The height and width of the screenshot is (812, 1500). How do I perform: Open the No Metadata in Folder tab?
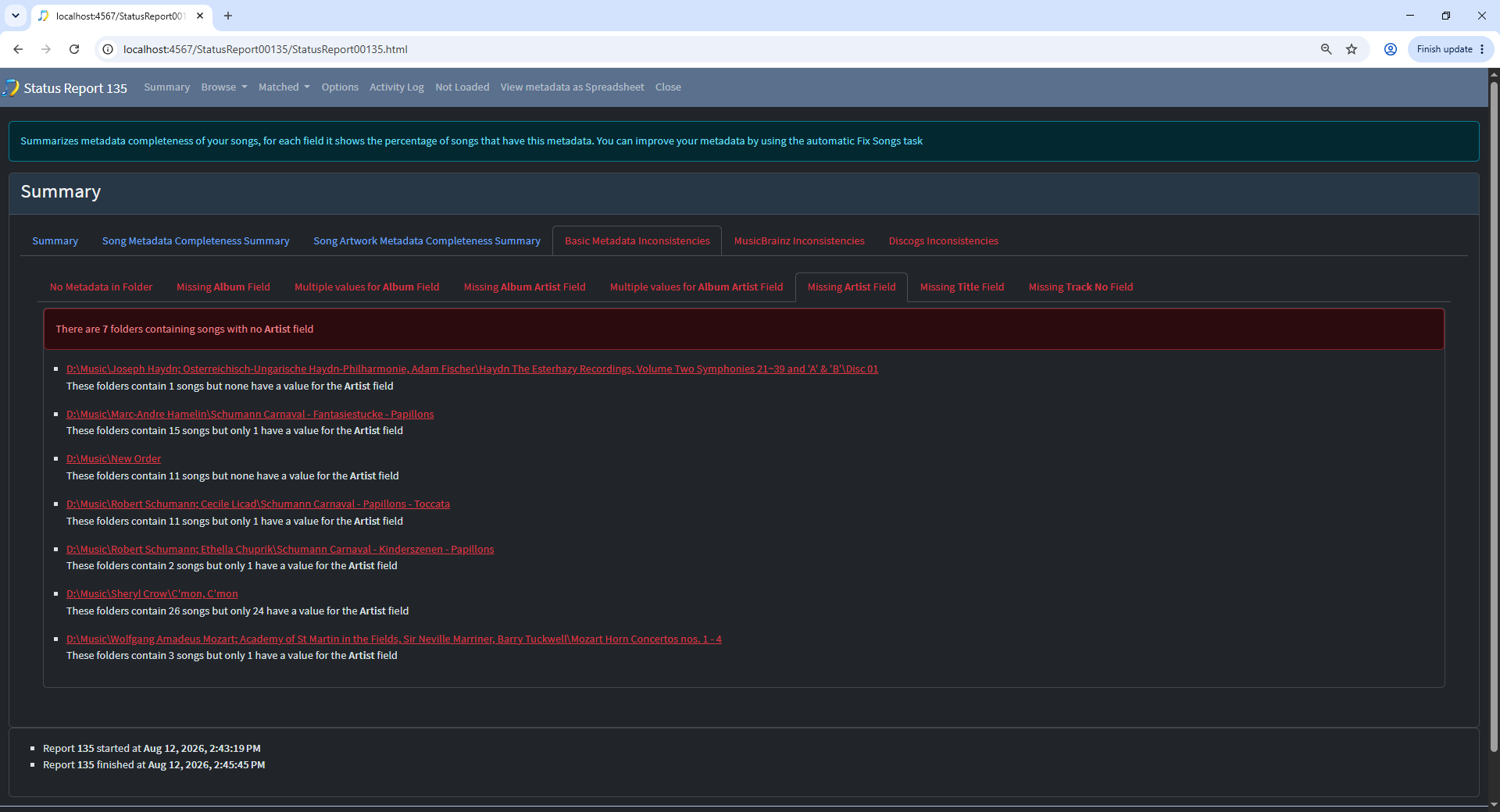102,287
